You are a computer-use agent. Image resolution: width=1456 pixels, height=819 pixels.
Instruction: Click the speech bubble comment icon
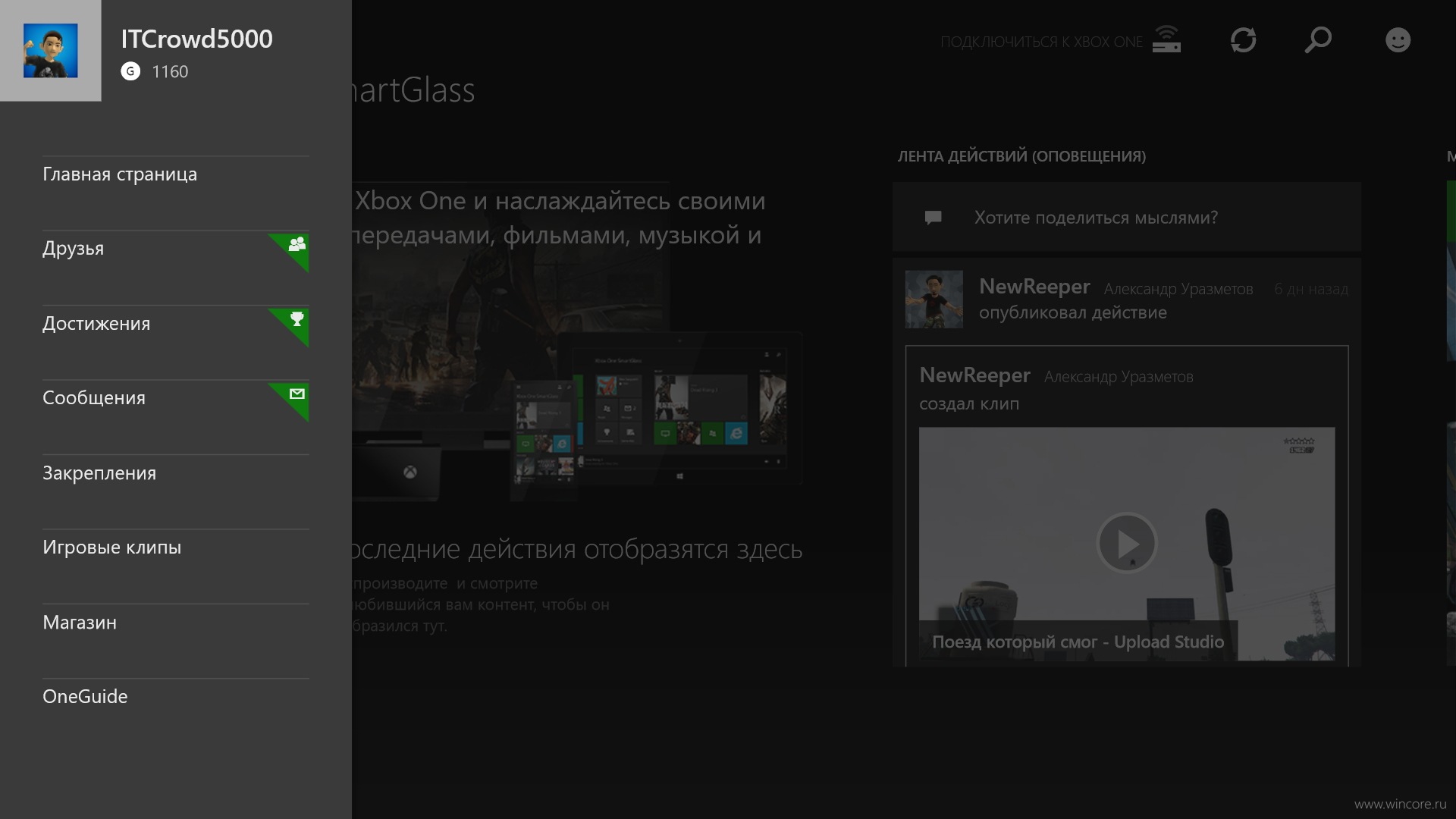point(934,218)
